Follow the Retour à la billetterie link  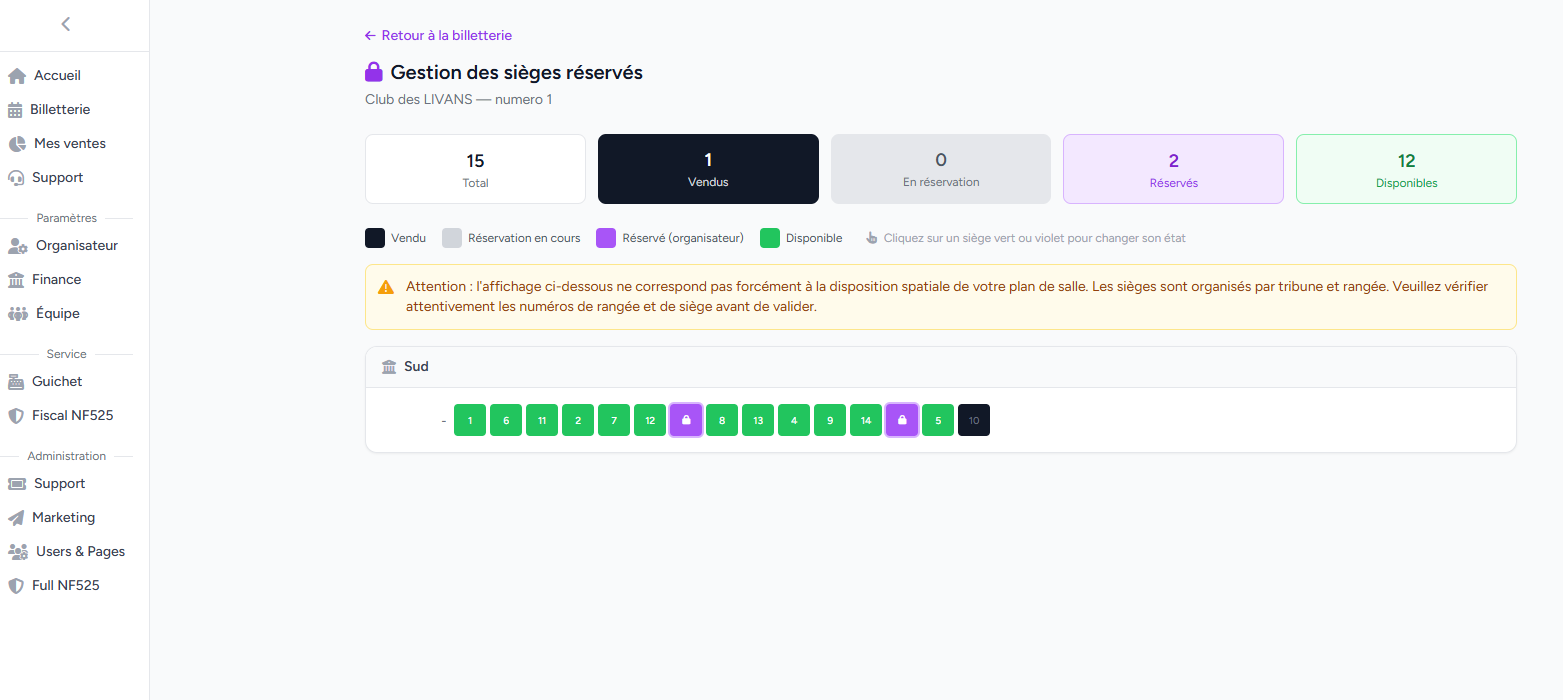(438, 35)
